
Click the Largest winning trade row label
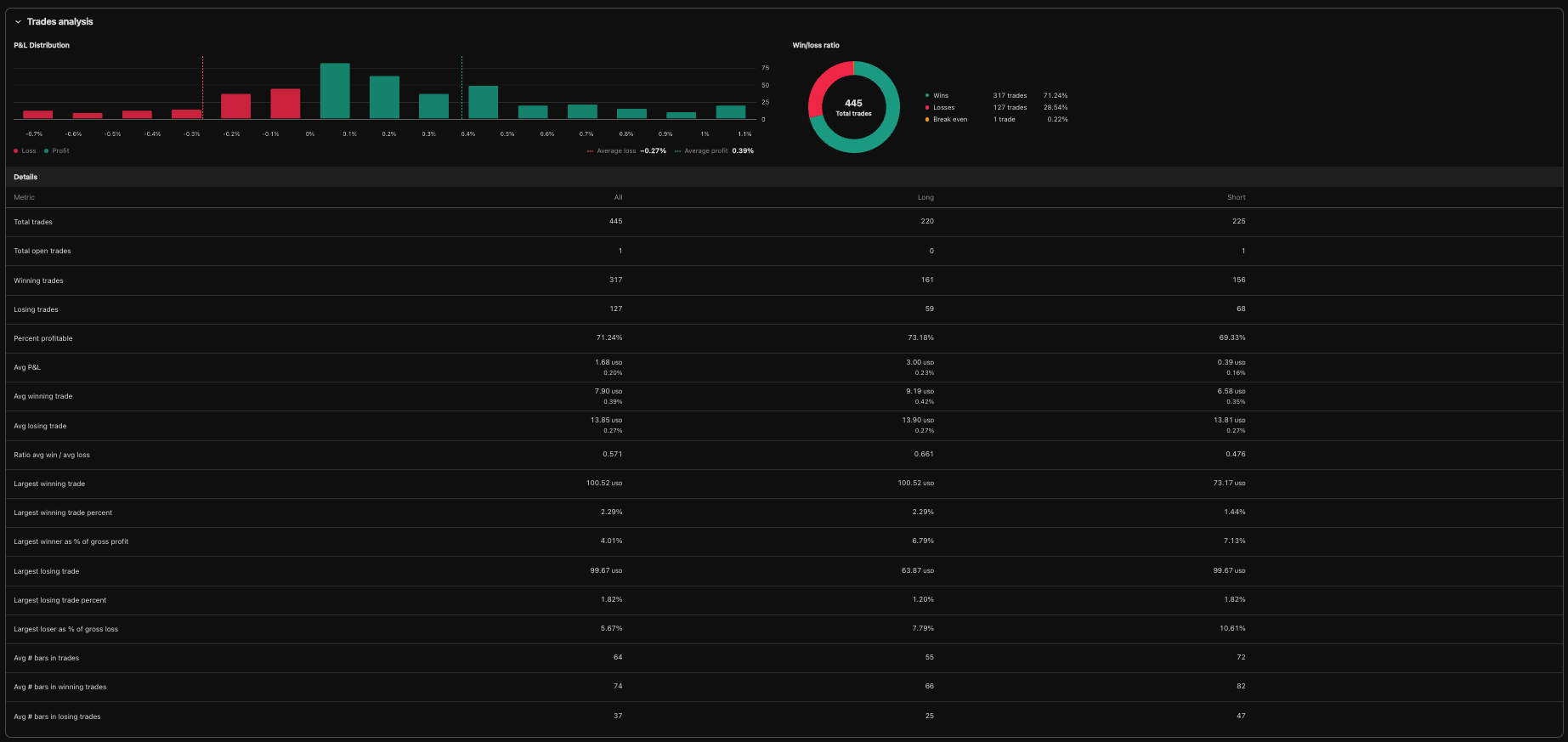click(x=49, y=484)
